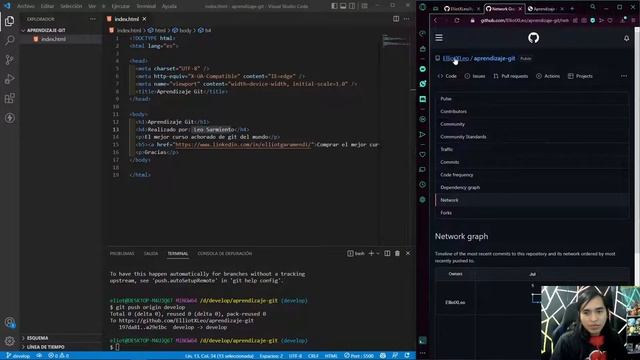The width and height of the screenshot is (640, 360).
Task: Open the new terminal profile dropdown arrow
Action: coord(378,253)
